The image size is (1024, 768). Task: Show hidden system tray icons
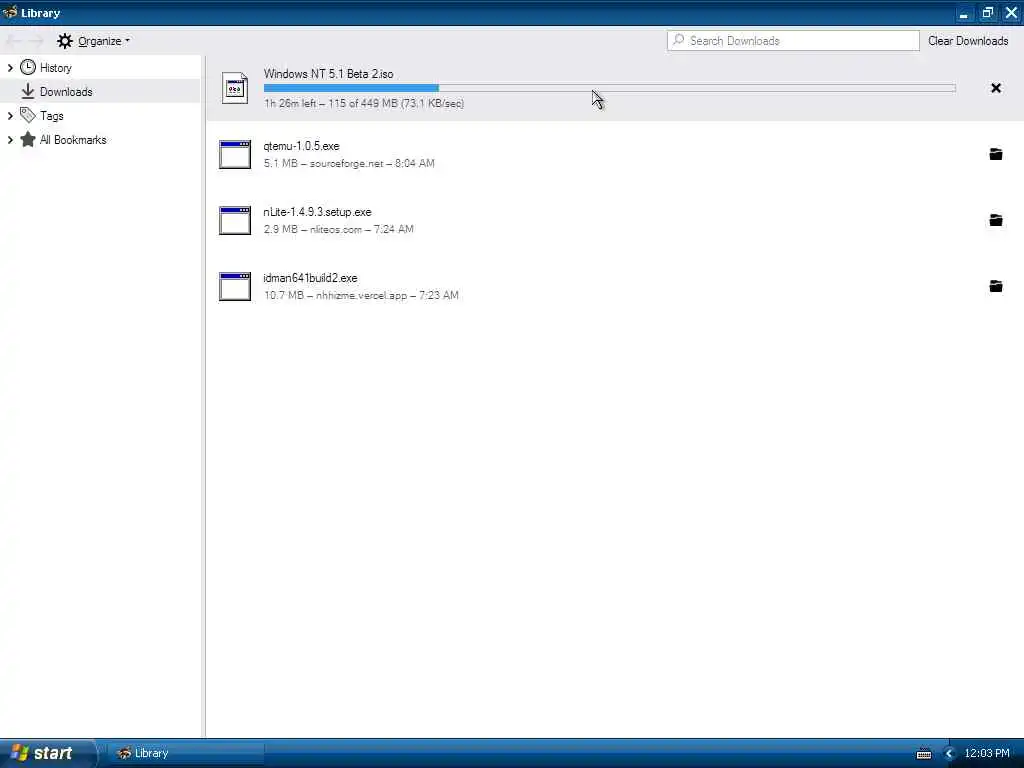point(949,754)
